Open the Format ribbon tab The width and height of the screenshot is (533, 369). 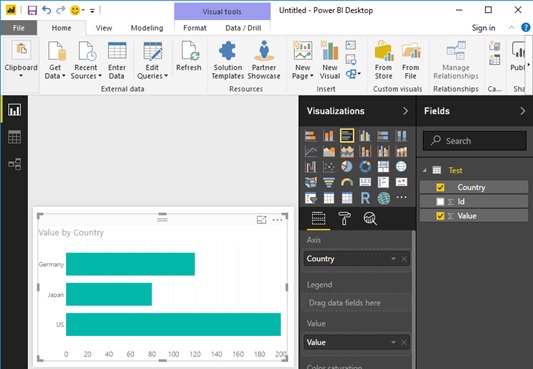point(195,28)
